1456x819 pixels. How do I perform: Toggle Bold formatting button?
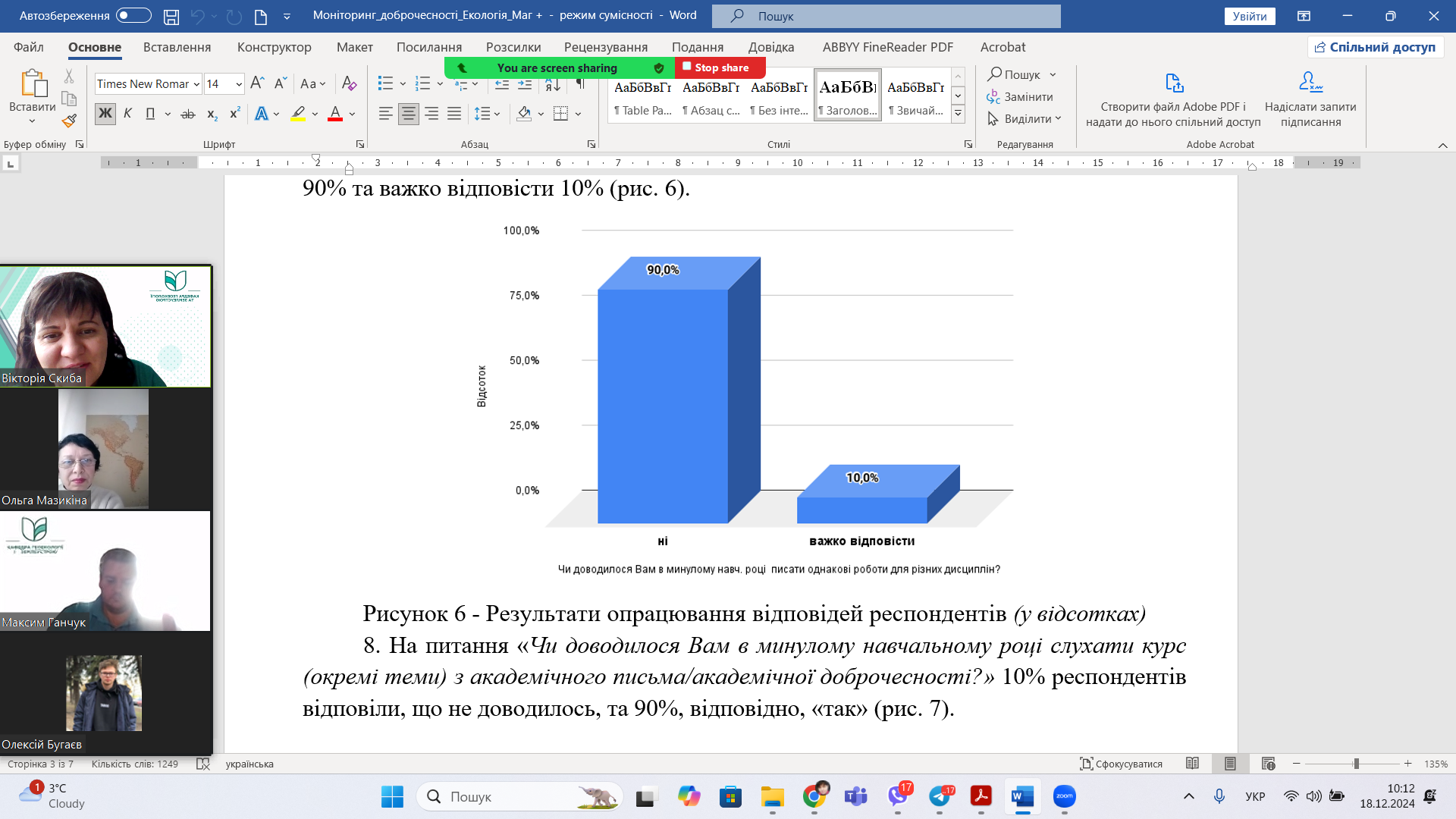(x=105, y=114)
